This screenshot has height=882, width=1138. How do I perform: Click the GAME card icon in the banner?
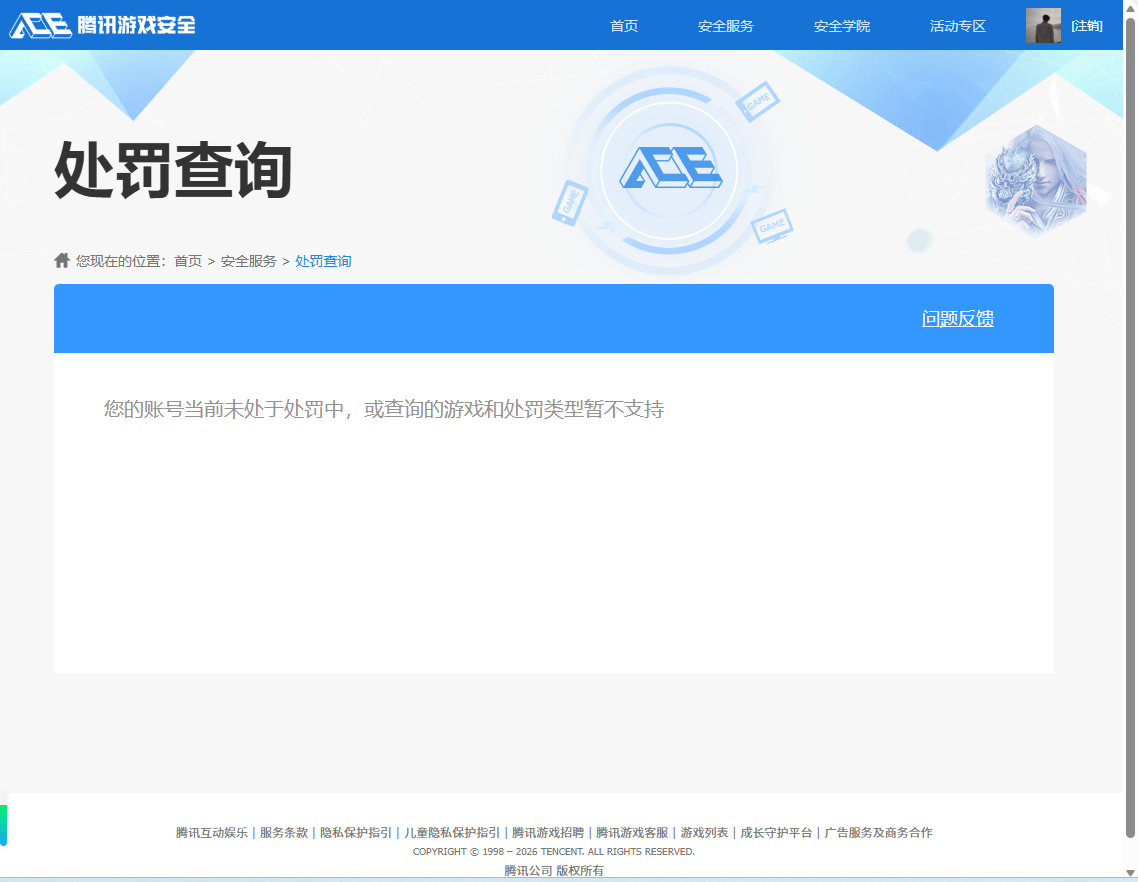click(759, 102)
